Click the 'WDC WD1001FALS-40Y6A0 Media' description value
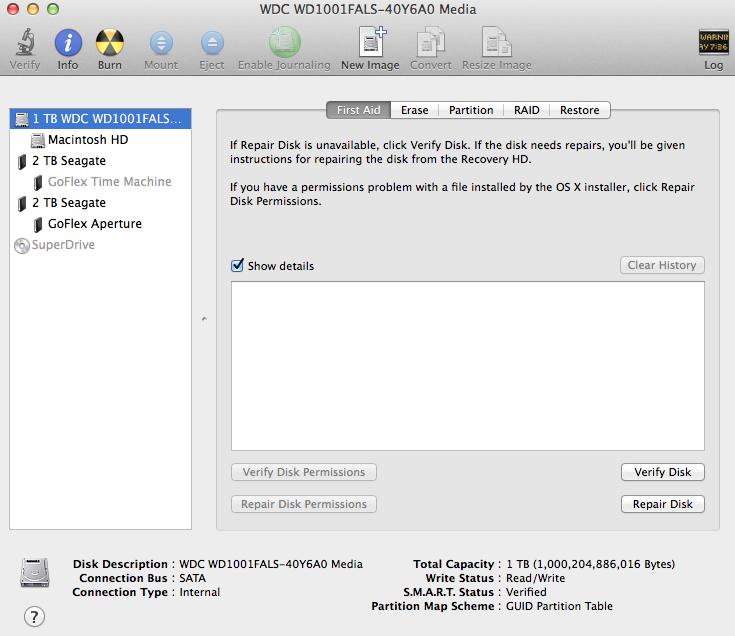 (271, 564)
